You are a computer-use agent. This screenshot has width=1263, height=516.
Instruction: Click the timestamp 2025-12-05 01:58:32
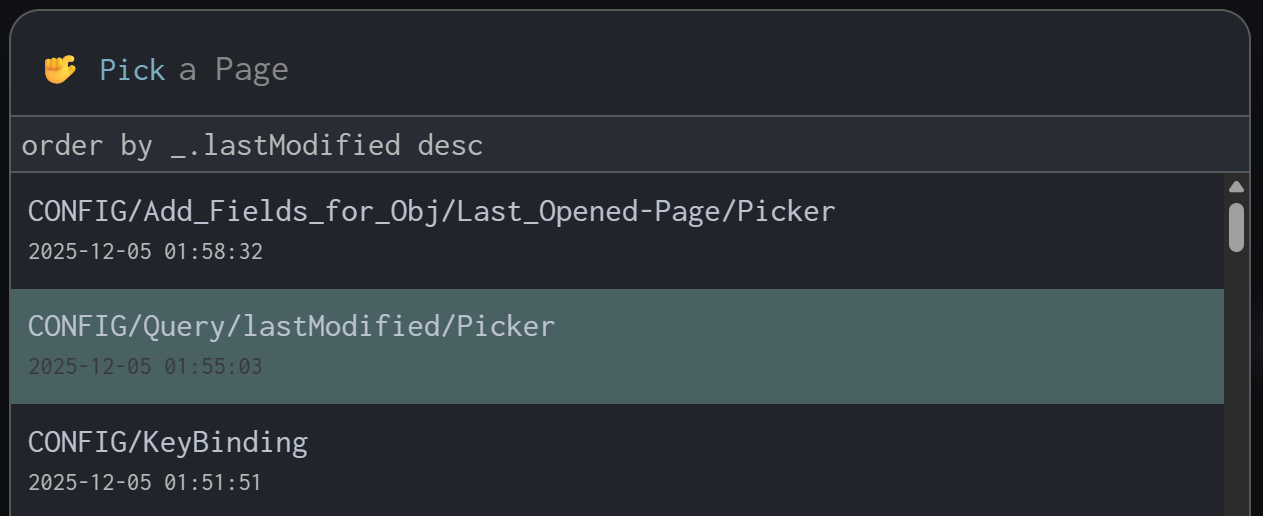tap(145, 252)
